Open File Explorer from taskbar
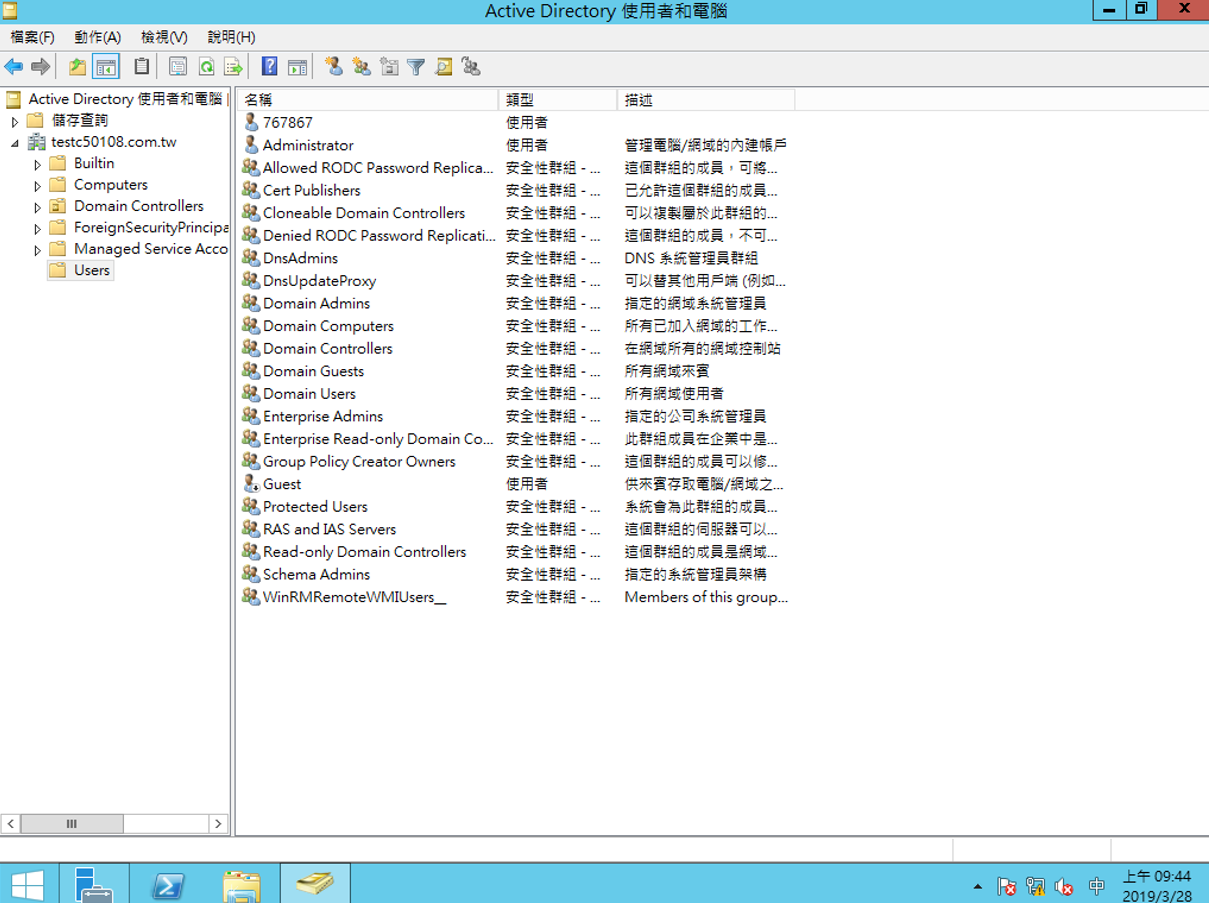The height and width of the screenshot is (903, 1209). tap(241, 886)
